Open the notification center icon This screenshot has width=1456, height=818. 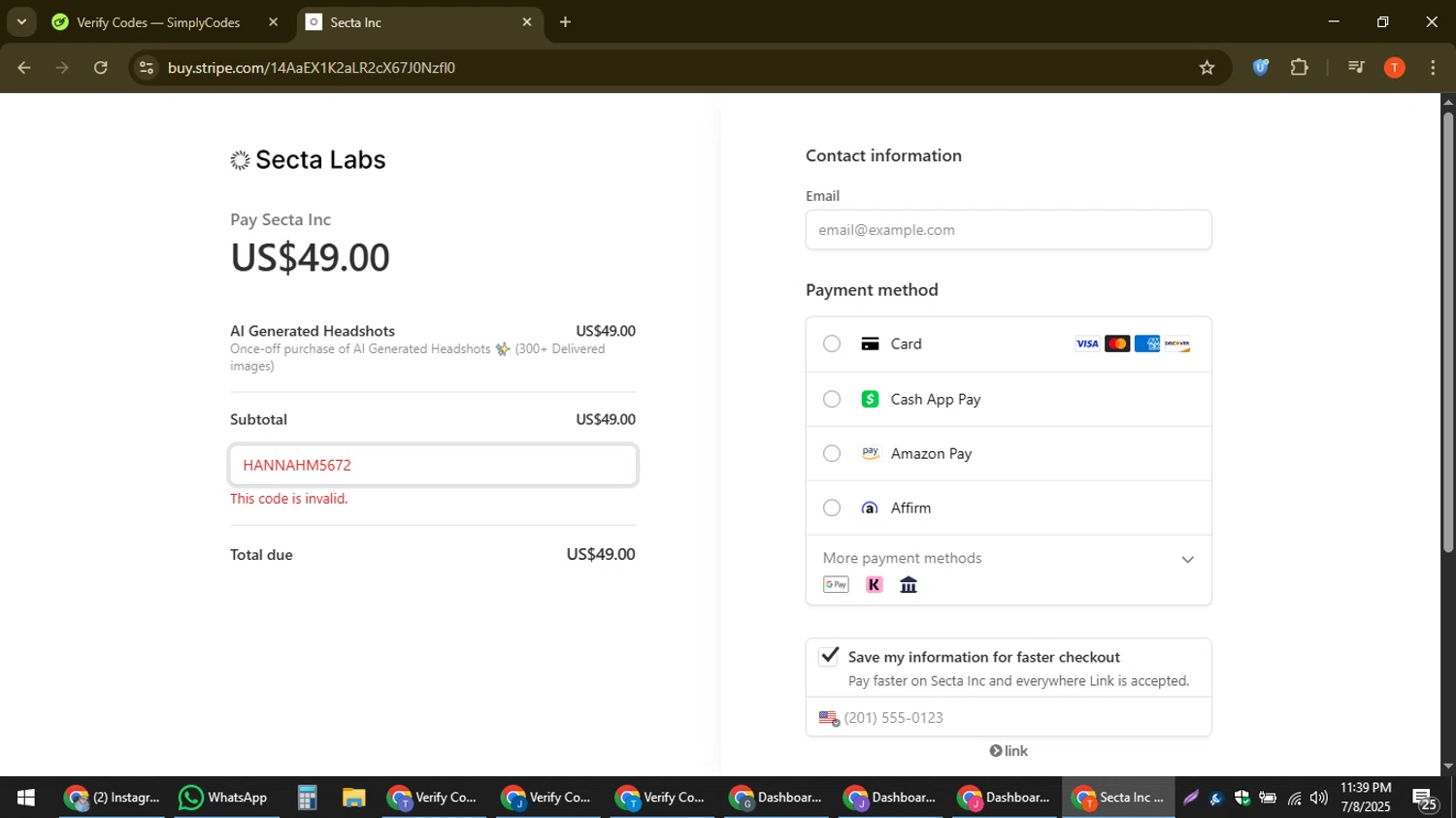1425,799
